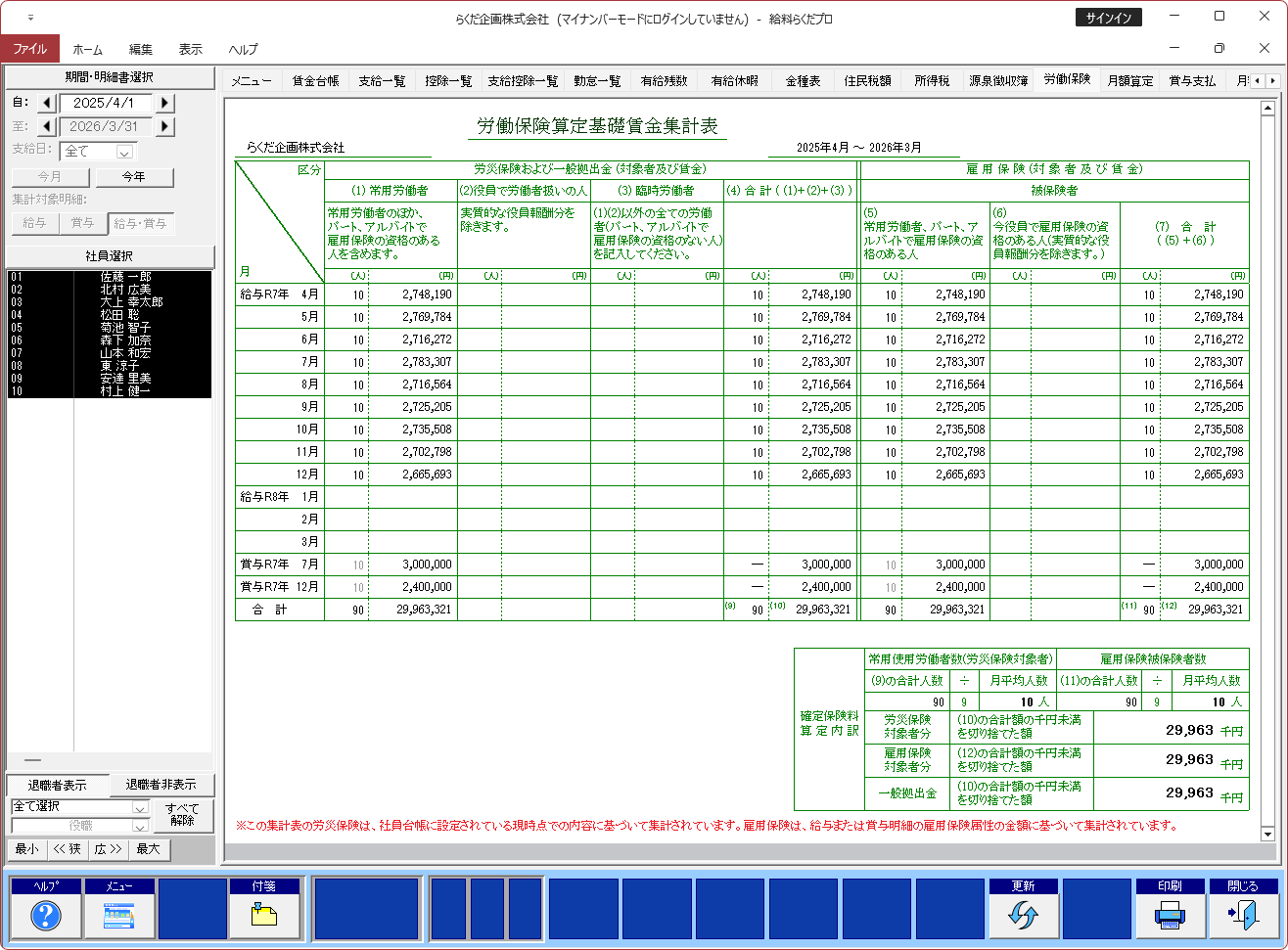This screenshot has height=950, width=1288.
Task: Toggle the 給与 filter button
Action: pos(34,223)
